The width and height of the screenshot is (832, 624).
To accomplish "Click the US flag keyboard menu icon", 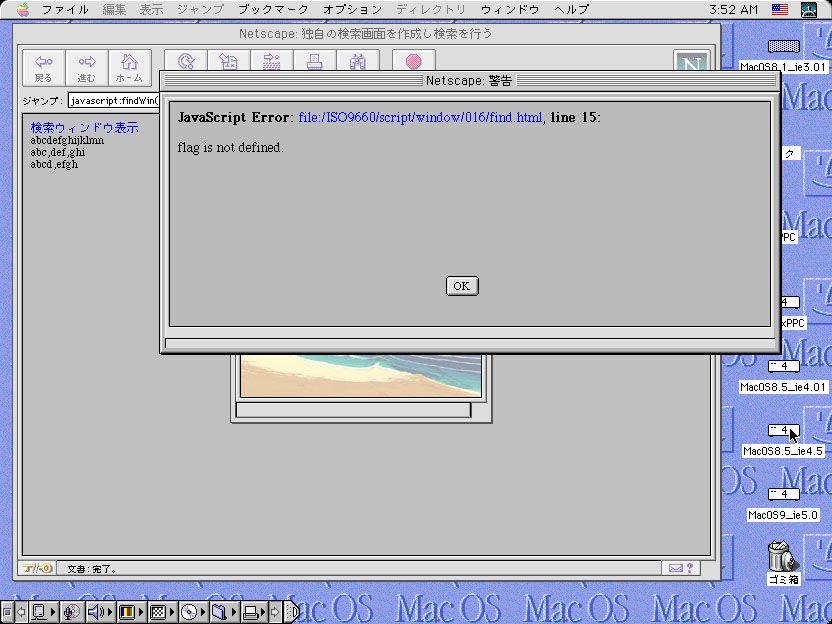I will pos(780,10).
